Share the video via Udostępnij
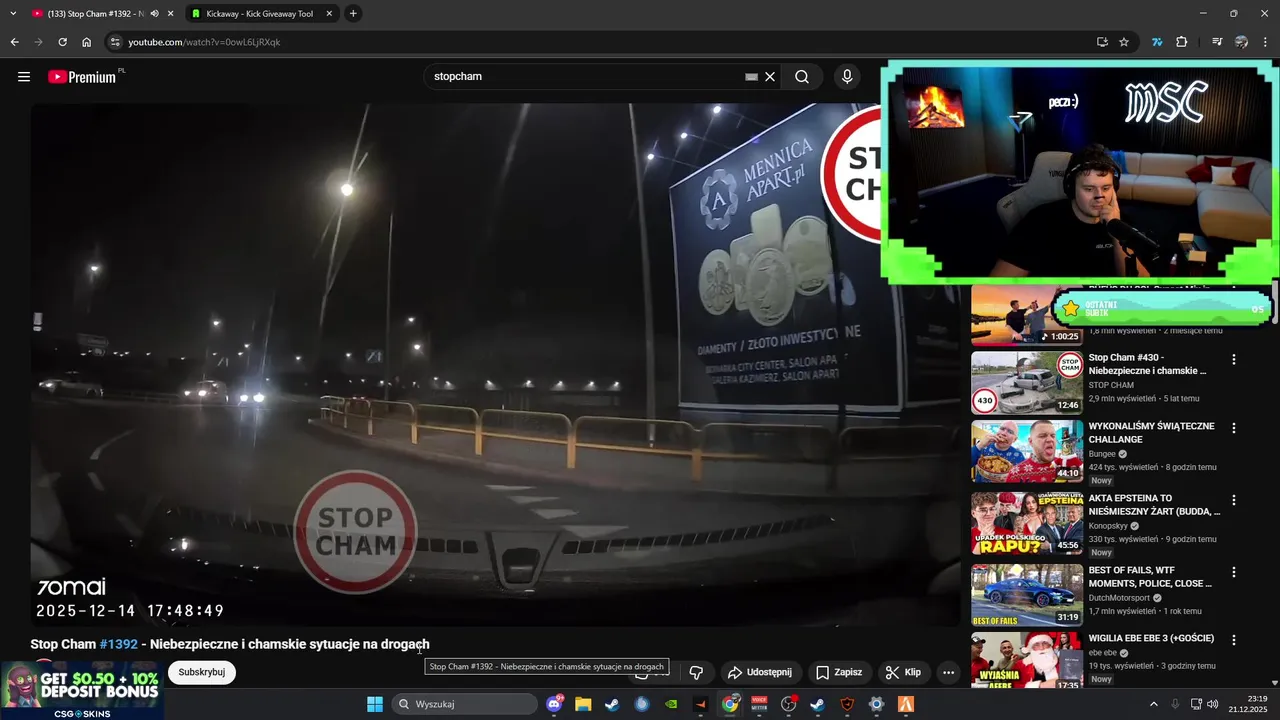The width and height of the screenshot is (1280, 720). (759, 672)
